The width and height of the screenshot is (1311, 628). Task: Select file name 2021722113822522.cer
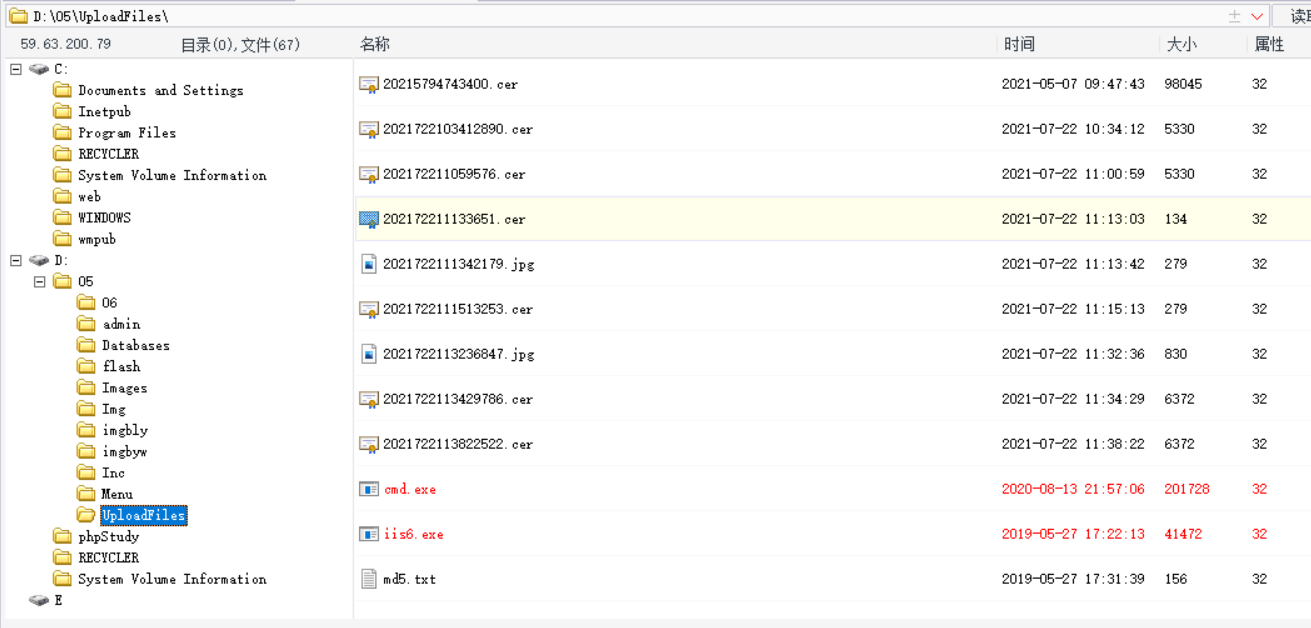(458, 444)
